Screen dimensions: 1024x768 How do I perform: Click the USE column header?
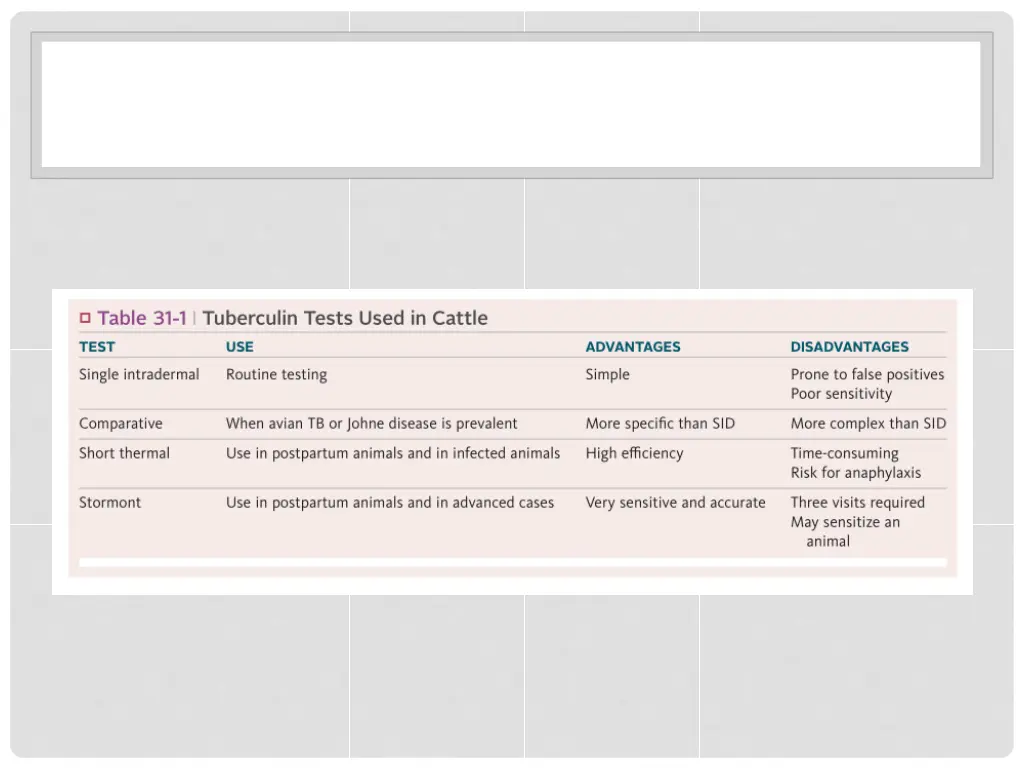[x=240, y=347]
